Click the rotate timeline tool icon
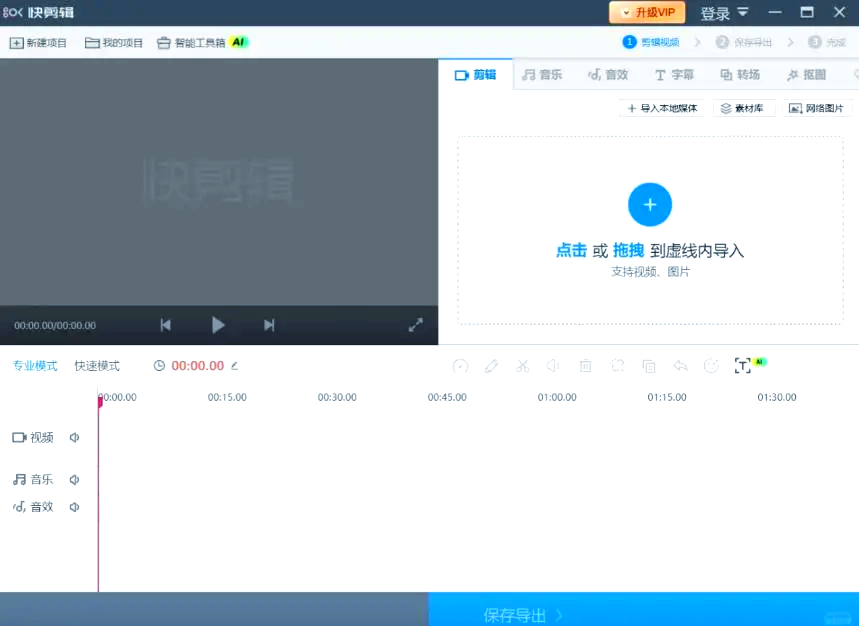 617,366
